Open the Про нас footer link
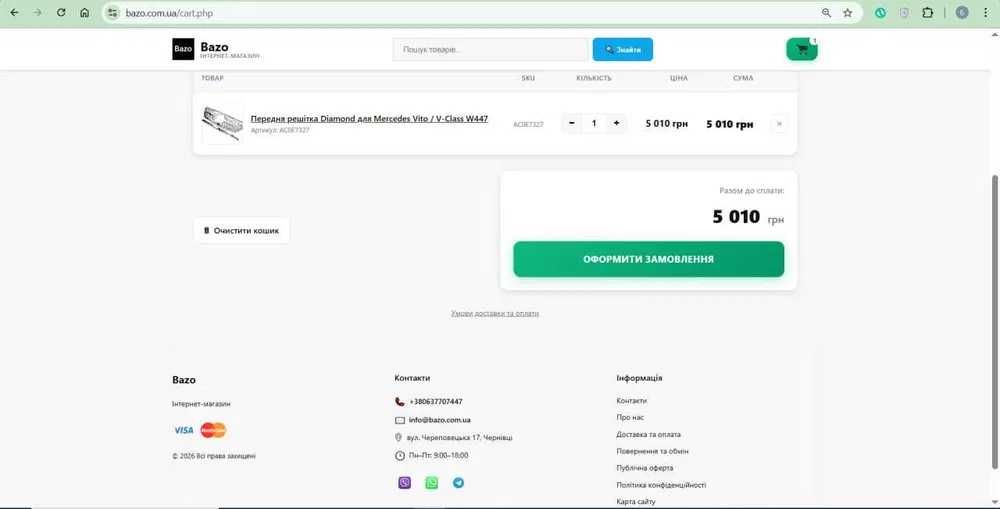 tap(630, 417)
